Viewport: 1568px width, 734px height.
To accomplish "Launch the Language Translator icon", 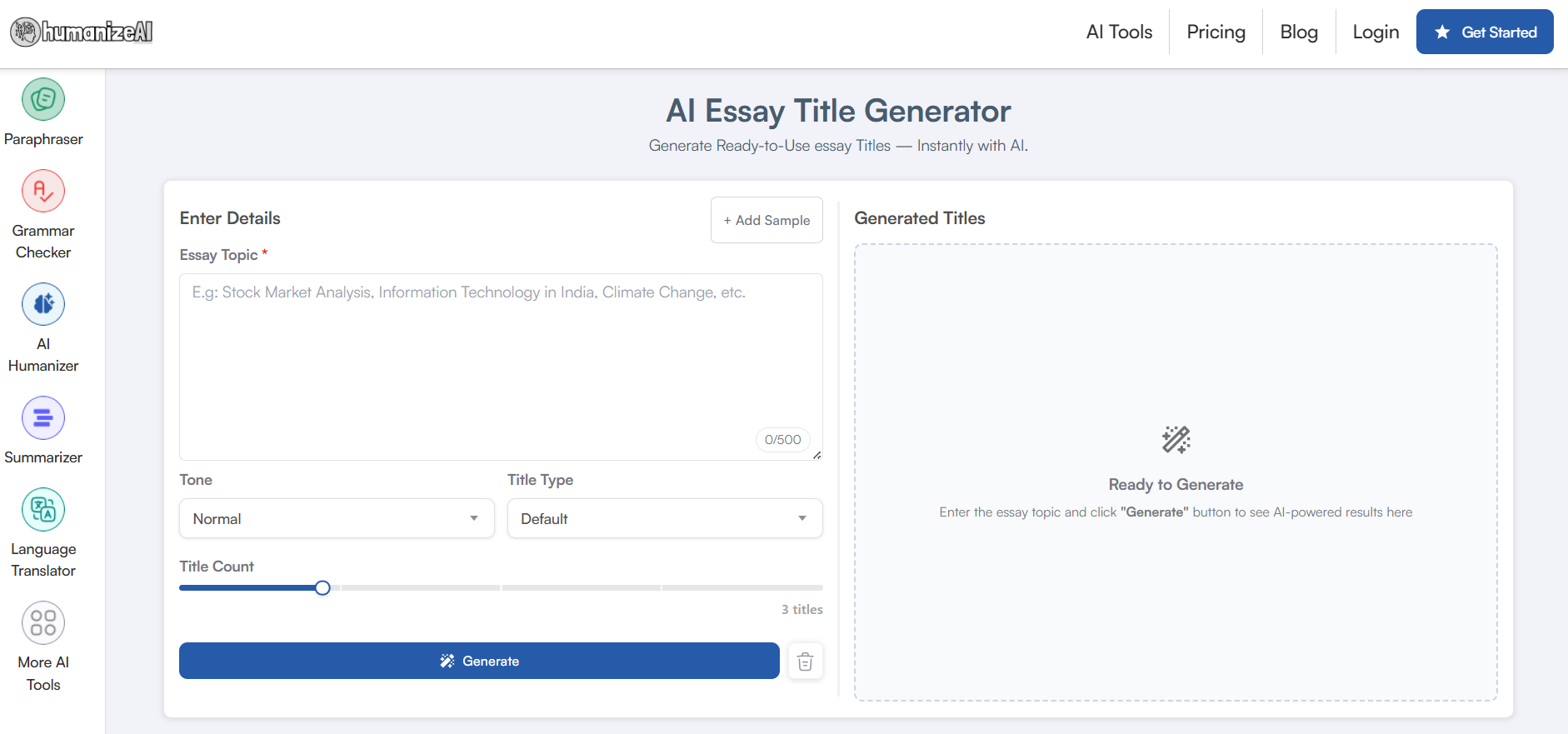I will click(x=43, y=510).
